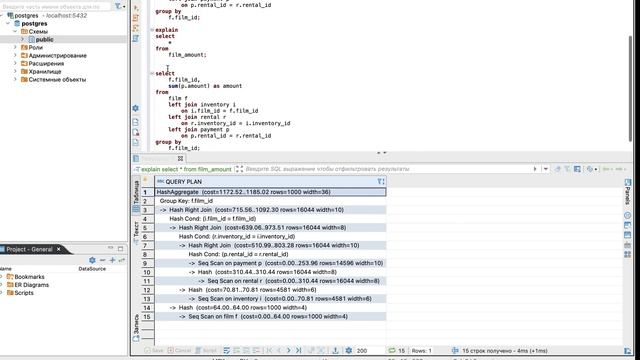This screenshot has height=360, width=640.
Task: Switch results view to Текст mode
Action: pyautogui.click(x=136, y=233)
